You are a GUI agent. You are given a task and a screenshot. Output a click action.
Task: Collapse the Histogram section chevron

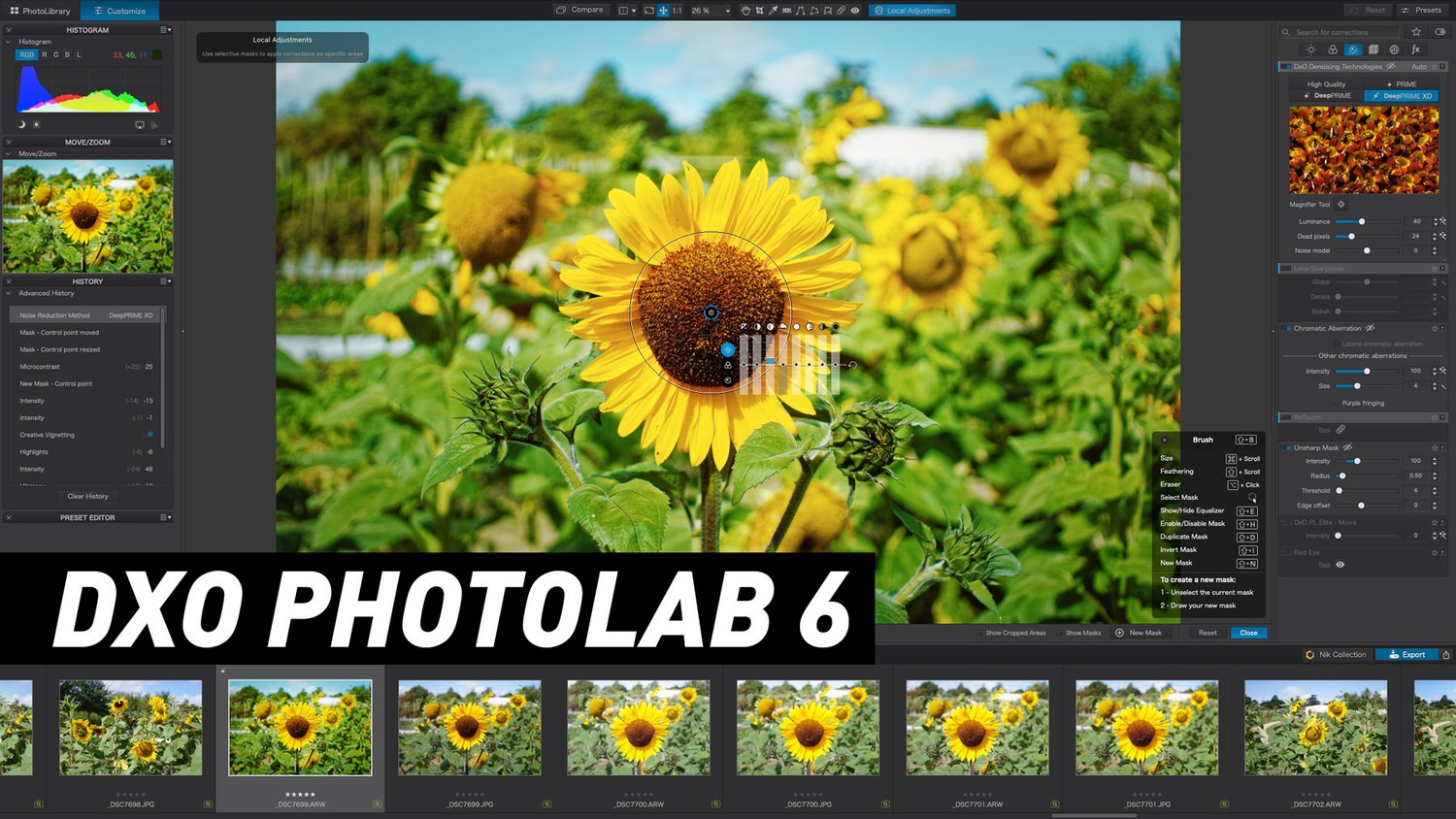[x=9, y=42]
